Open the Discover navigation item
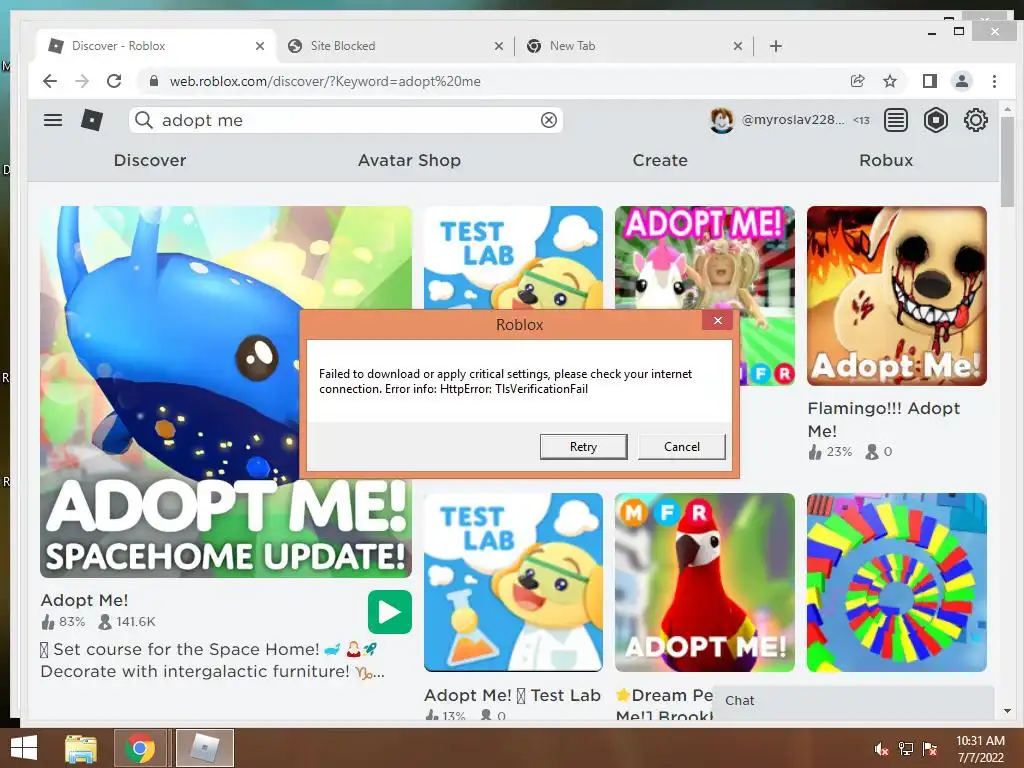The image size is (1024, 768). click(x=150, y=160)
